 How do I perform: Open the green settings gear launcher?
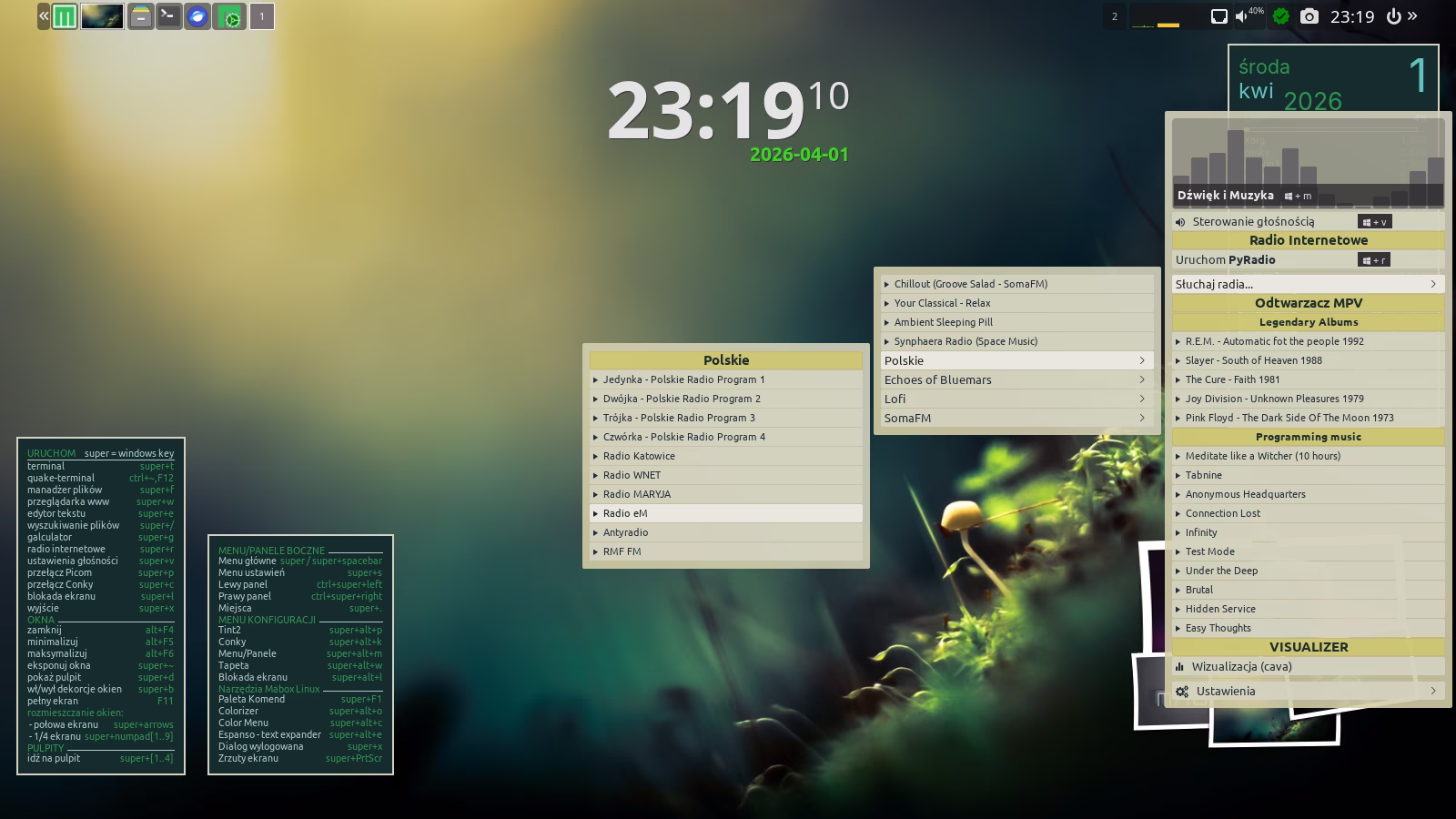(x=230, y=16)
